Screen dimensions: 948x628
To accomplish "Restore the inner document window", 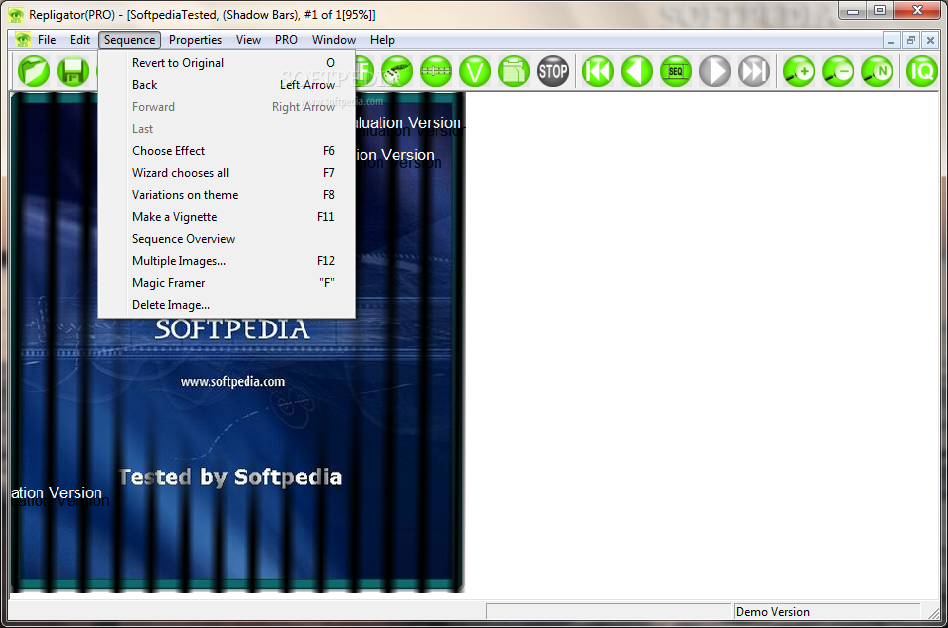I will [911, 40].
